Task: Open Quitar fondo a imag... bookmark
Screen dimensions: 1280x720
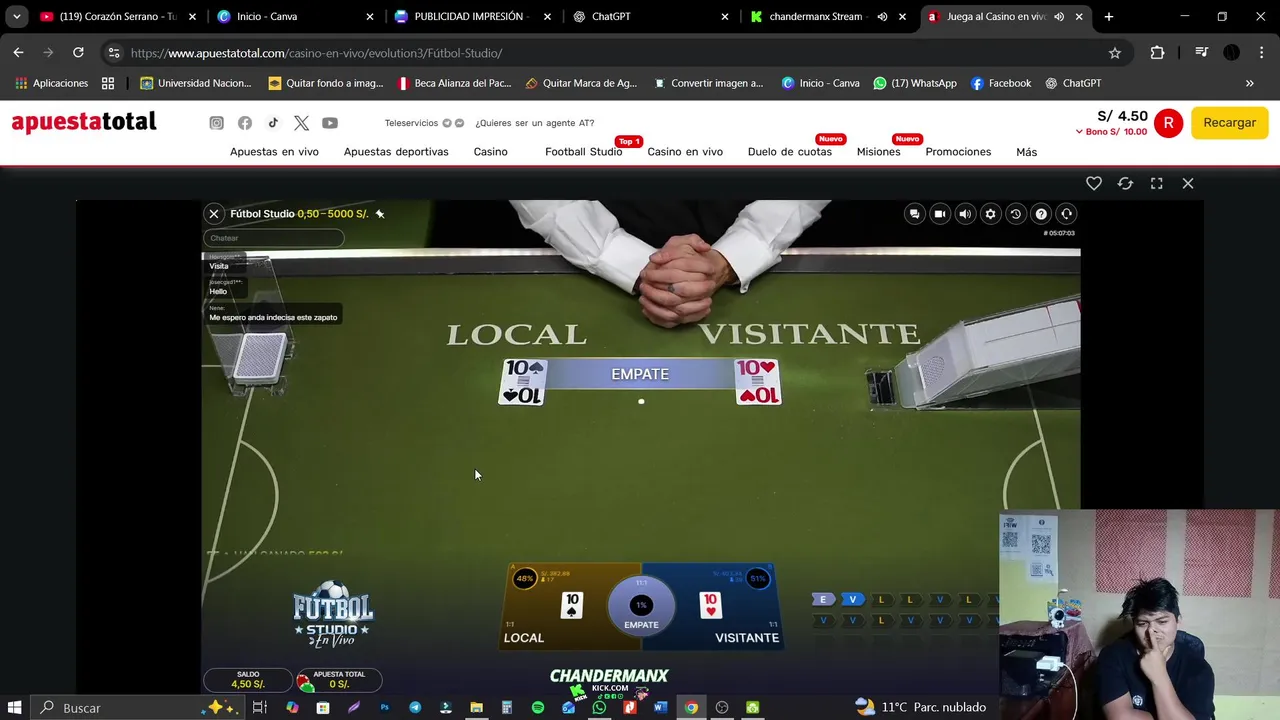Action: tap(326, 83)
